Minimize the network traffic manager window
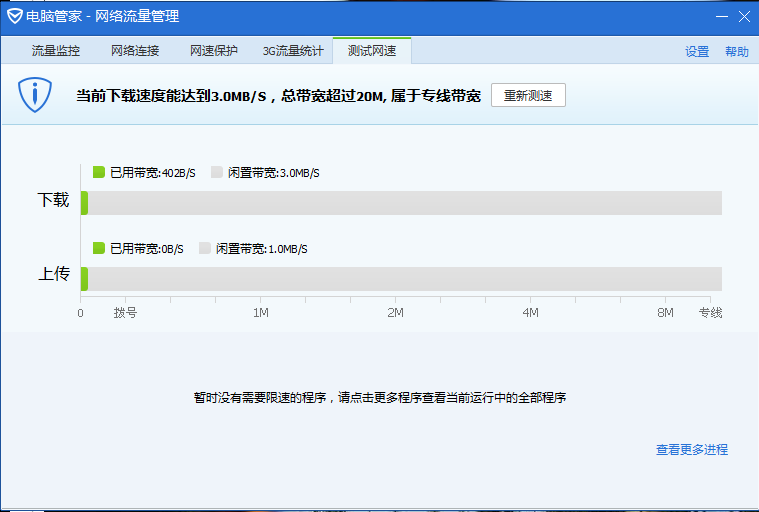This screenshot has width=759, height=512. pos(722,17)
